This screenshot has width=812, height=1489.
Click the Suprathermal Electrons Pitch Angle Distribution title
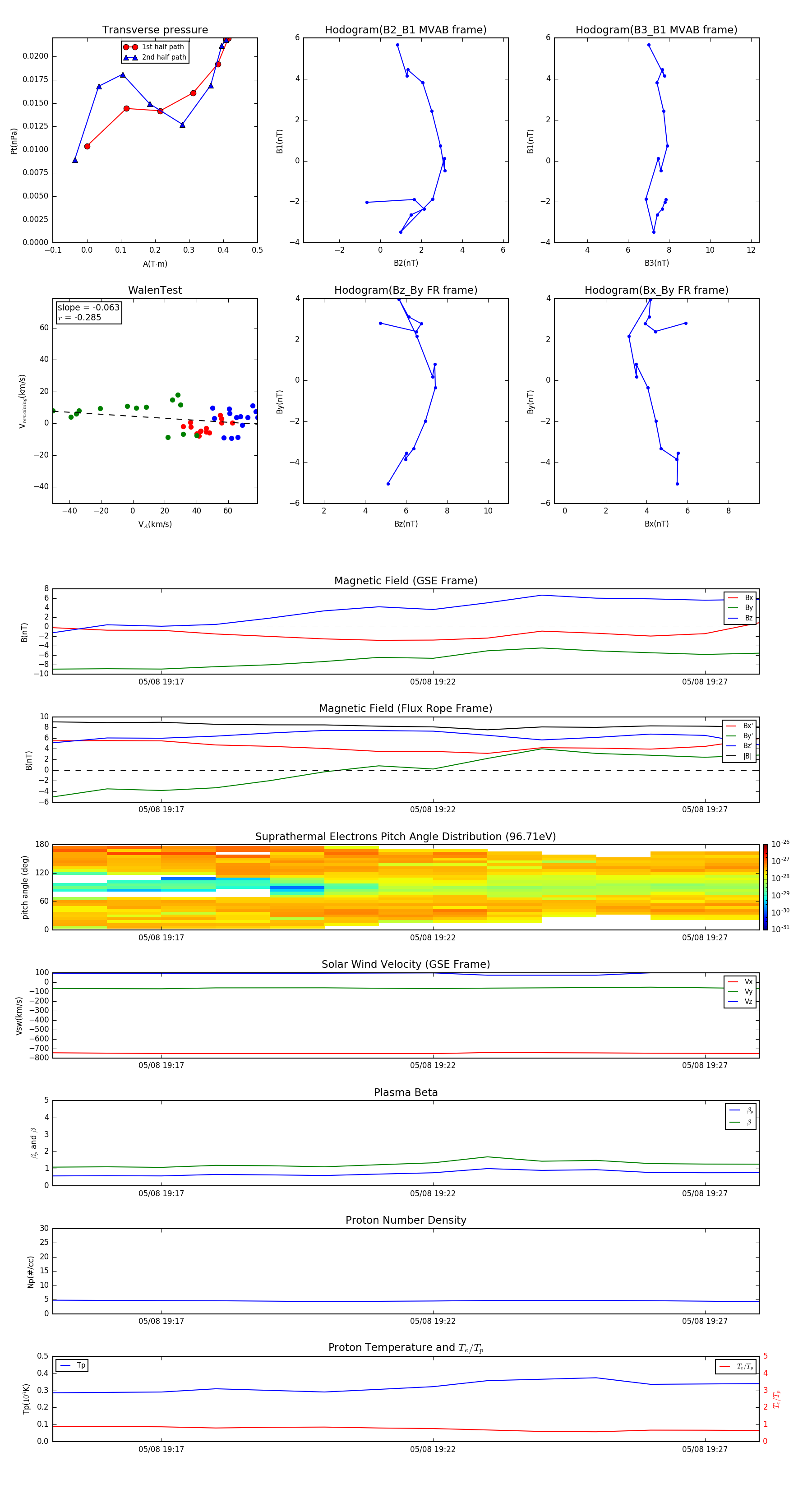[x=406, y=837]
